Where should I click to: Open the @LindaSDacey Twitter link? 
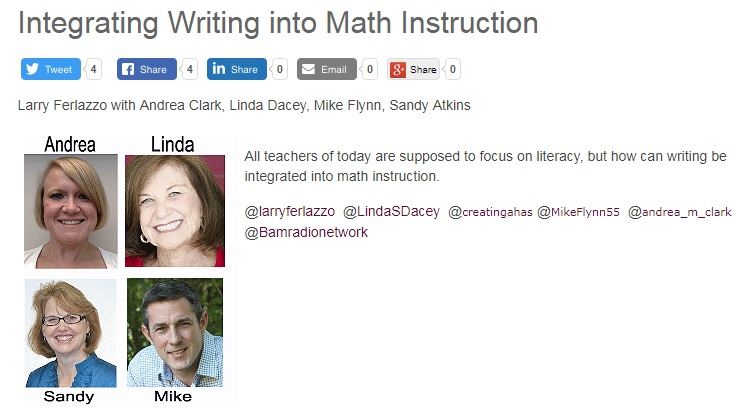(391, 212)
